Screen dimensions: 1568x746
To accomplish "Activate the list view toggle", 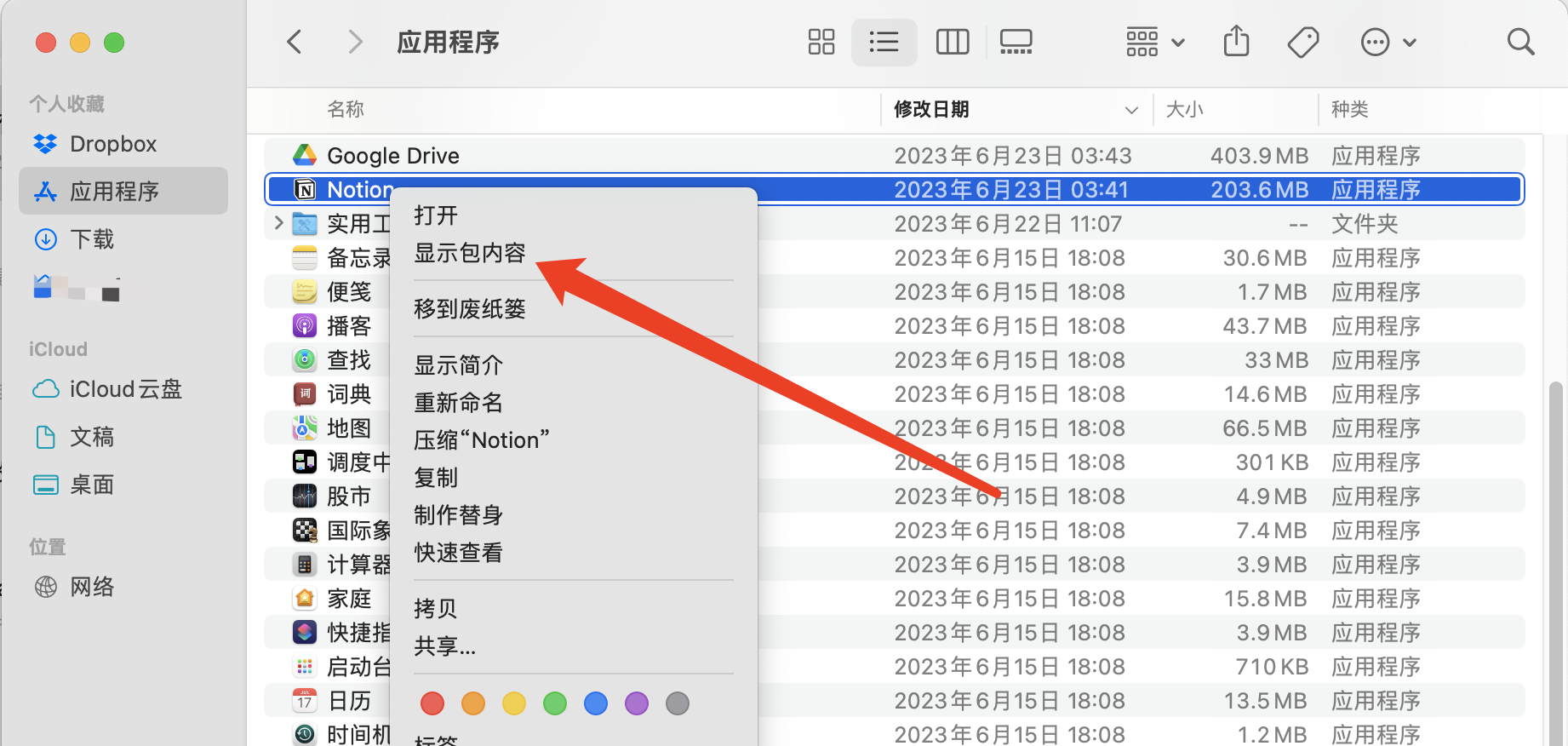I will 884,42.
